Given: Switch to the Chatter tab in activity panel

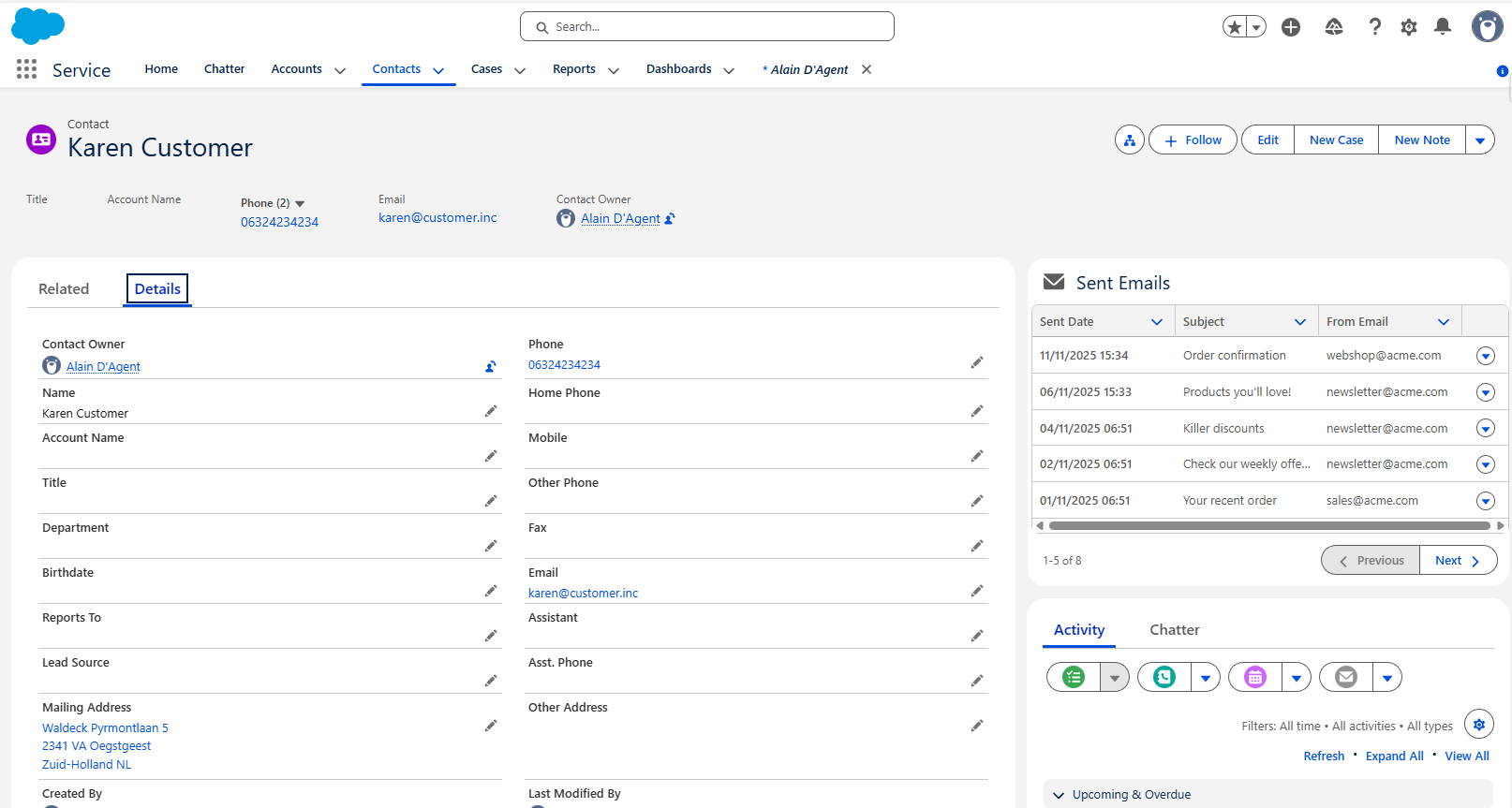Looking at the screenshot, I should (x=1175, y=630).
